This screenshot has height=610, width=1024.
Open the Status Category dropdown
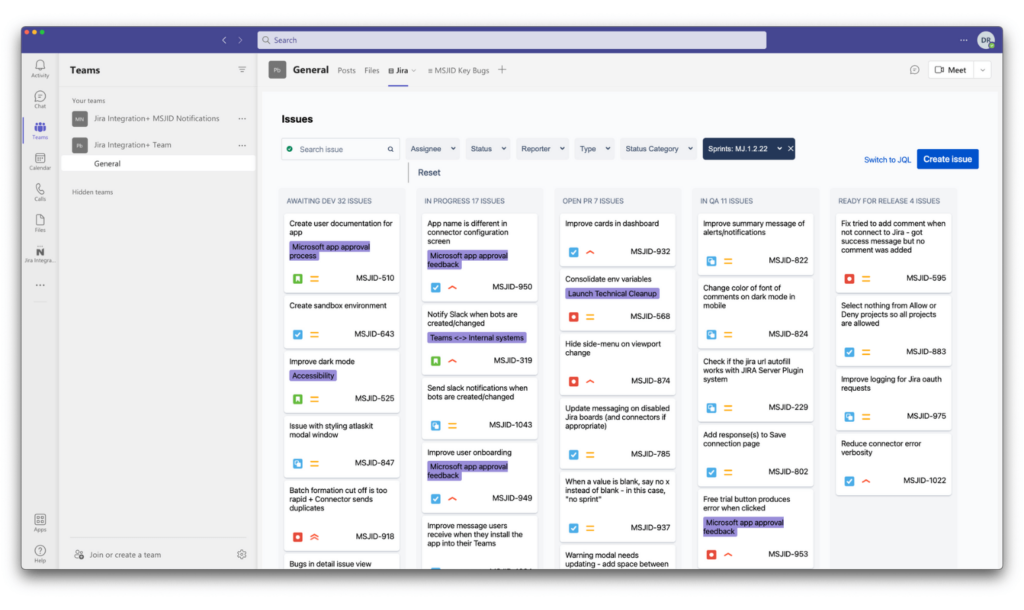click(658, 149)
